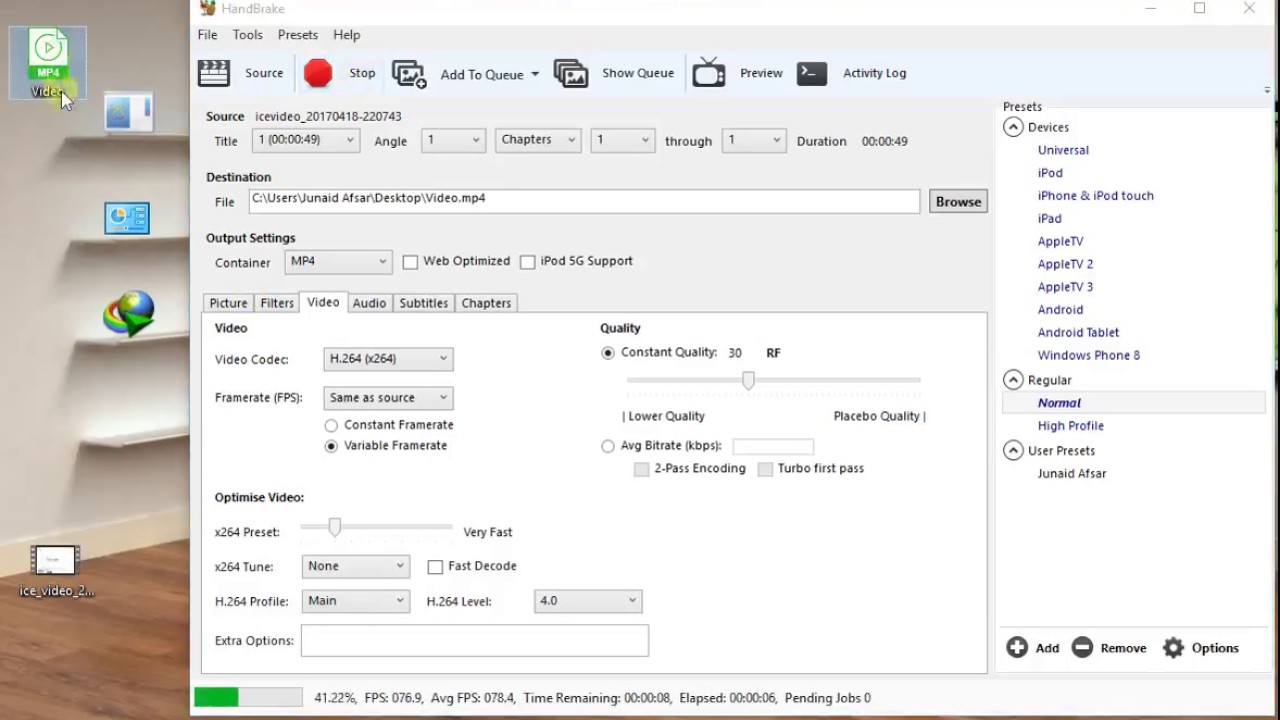Image resolution: width=1280 pixels, height=720 pixels.
Task: Select Constant Quality radio button
Action: point(608,353)
